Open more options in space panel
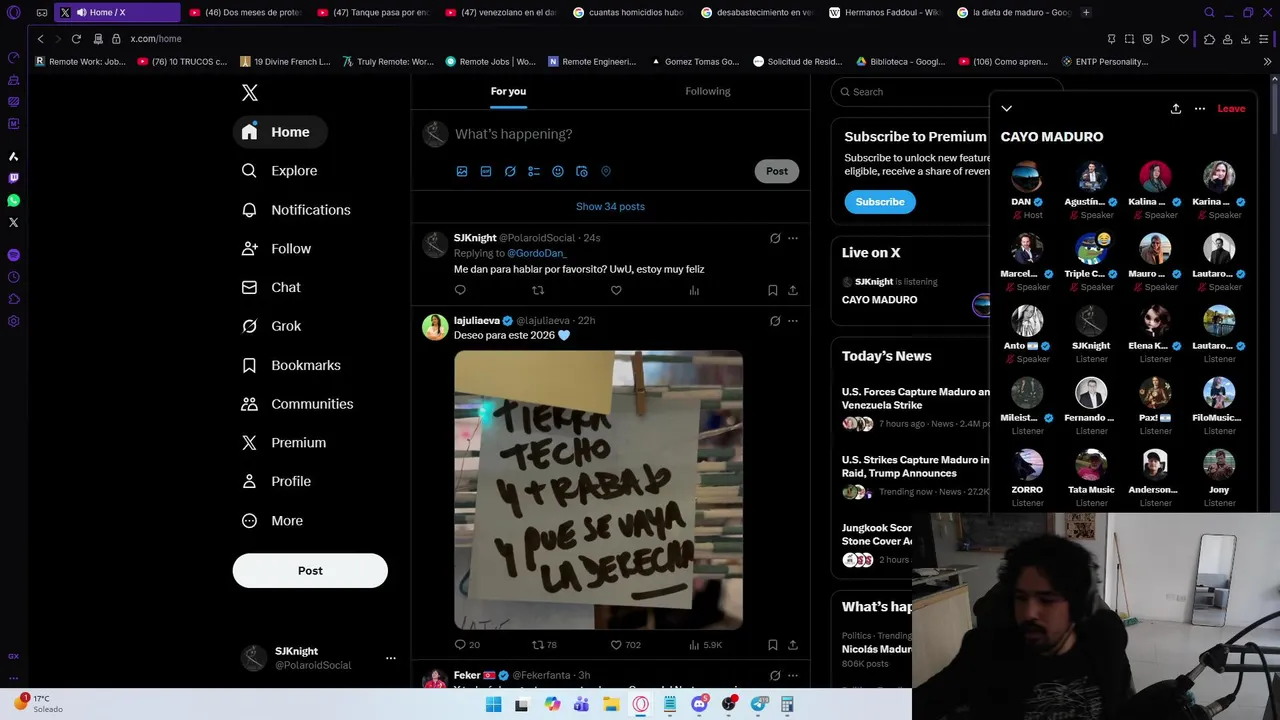Image resolution: width=1280 pixels, height=720 pixels. (1200, 108)
